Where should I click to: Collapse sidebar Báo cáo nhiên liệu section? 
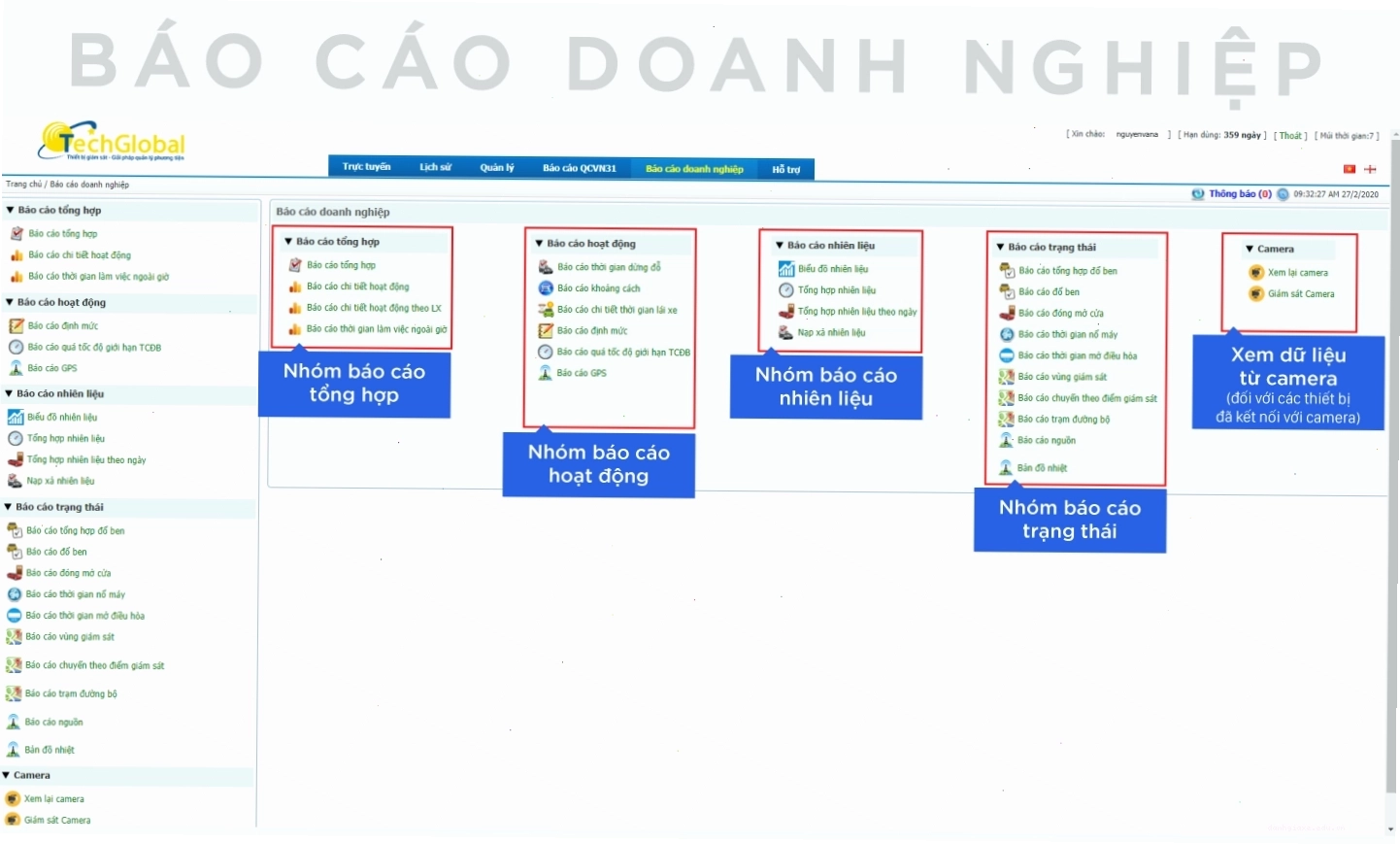(x=9, y=393)
